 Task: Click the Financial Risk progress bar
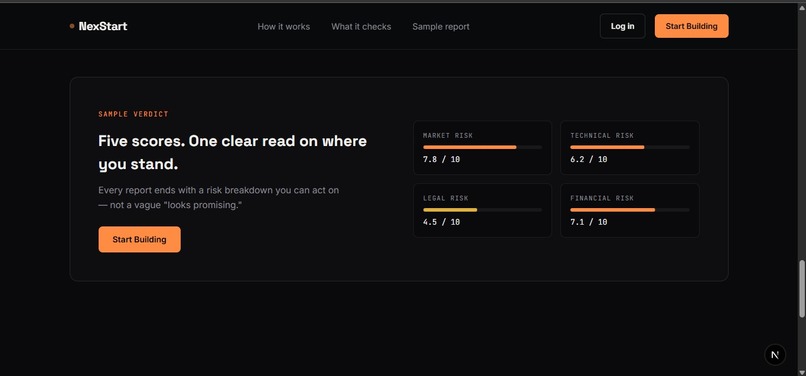(630, 210)
